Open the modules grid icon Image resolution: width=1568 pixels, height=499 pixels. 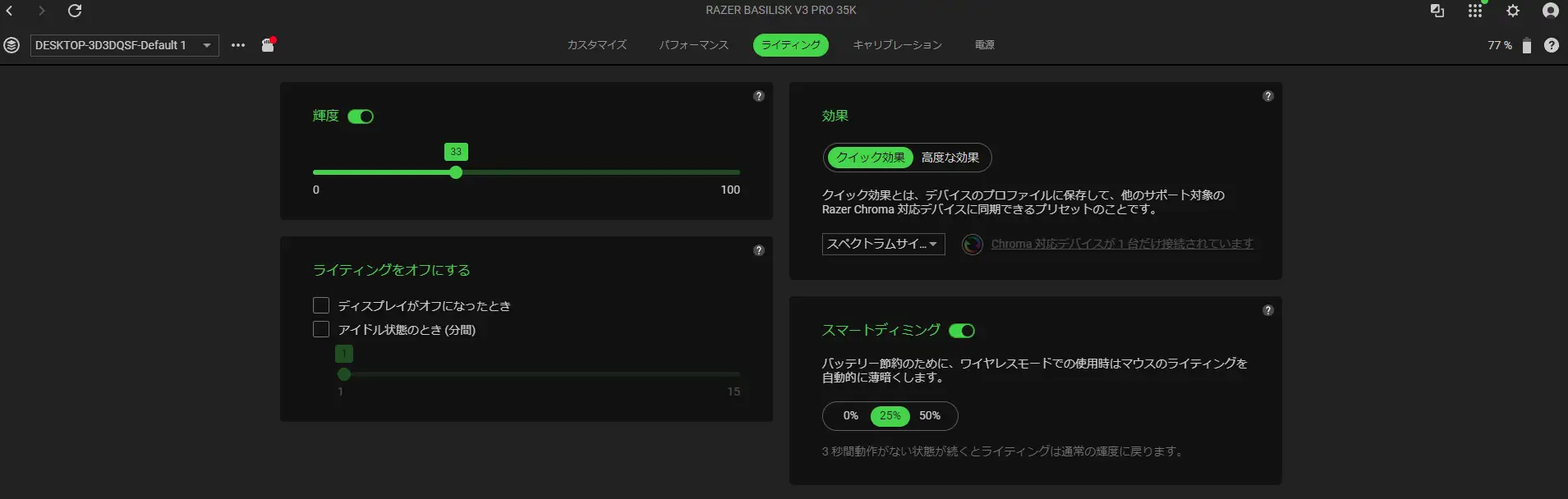1475,11
